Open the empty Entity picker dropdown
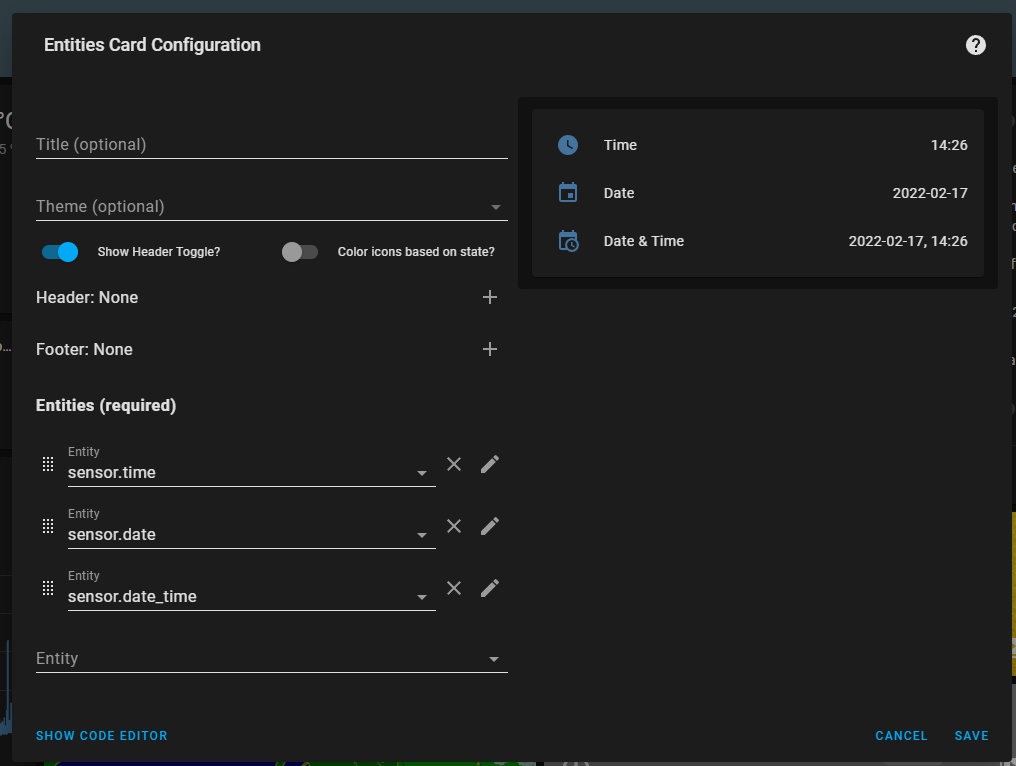This screenshot has width=1016, height=766. pyautogui.click(x=494, y=659)
